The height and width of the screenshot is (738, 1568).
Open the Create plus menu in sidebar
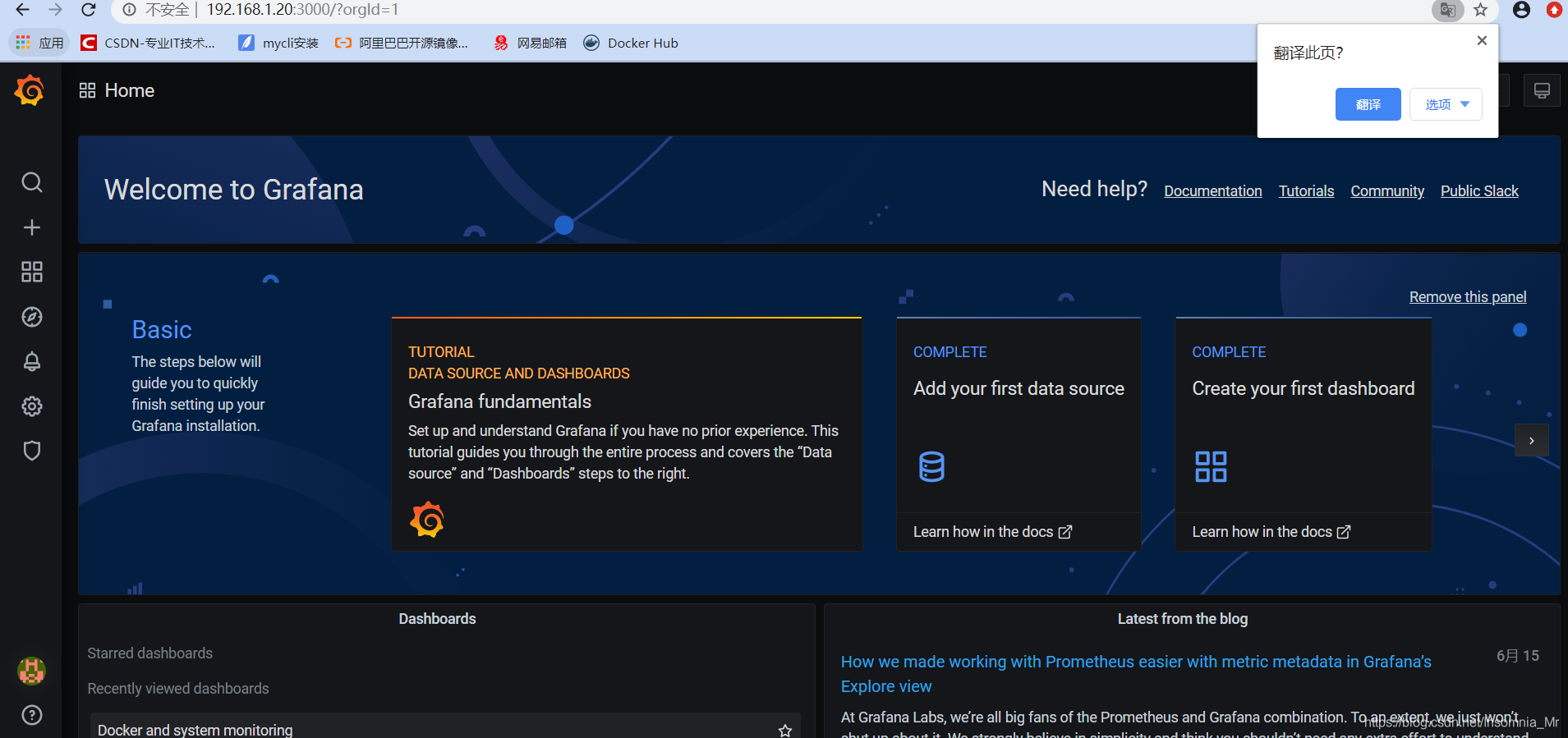(x=32, y=227)
